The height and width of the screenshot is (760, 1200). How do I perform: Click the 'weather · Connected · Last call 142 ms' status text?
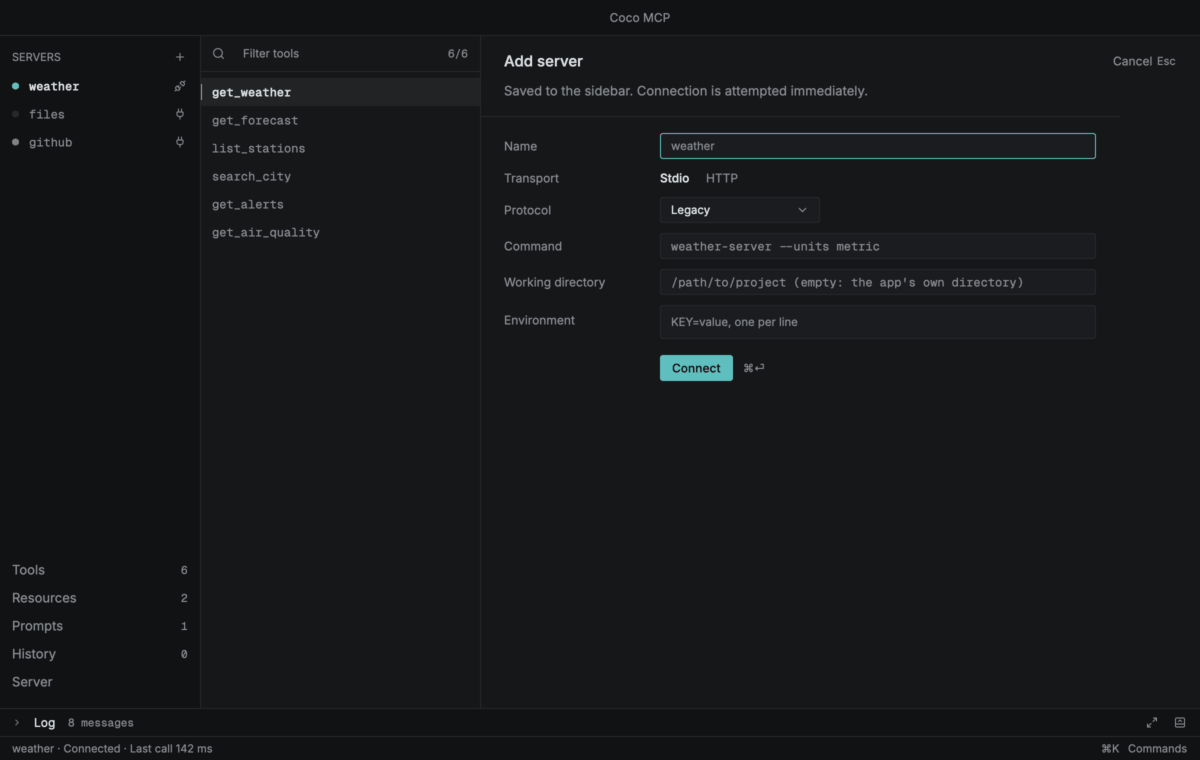[x=112, y=748]
